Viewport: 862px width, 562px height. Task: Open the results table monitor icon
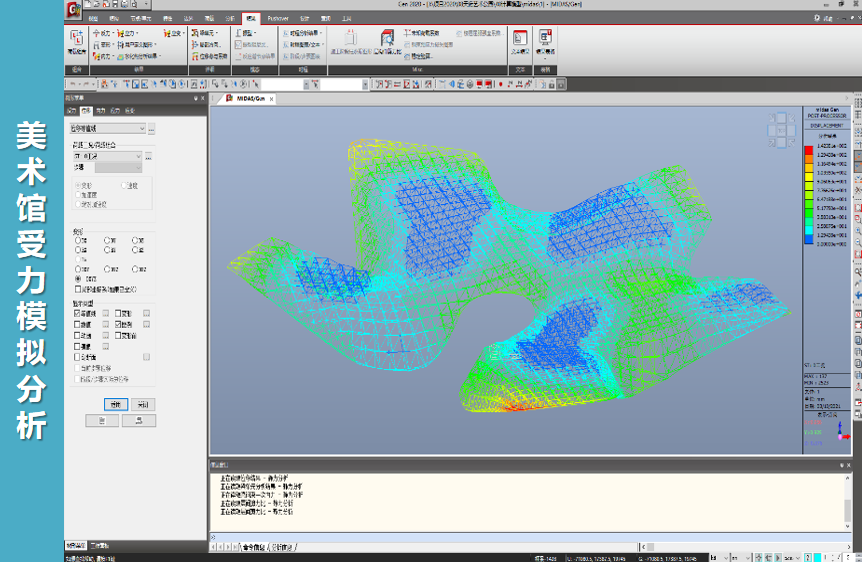(x=545, y=42)
